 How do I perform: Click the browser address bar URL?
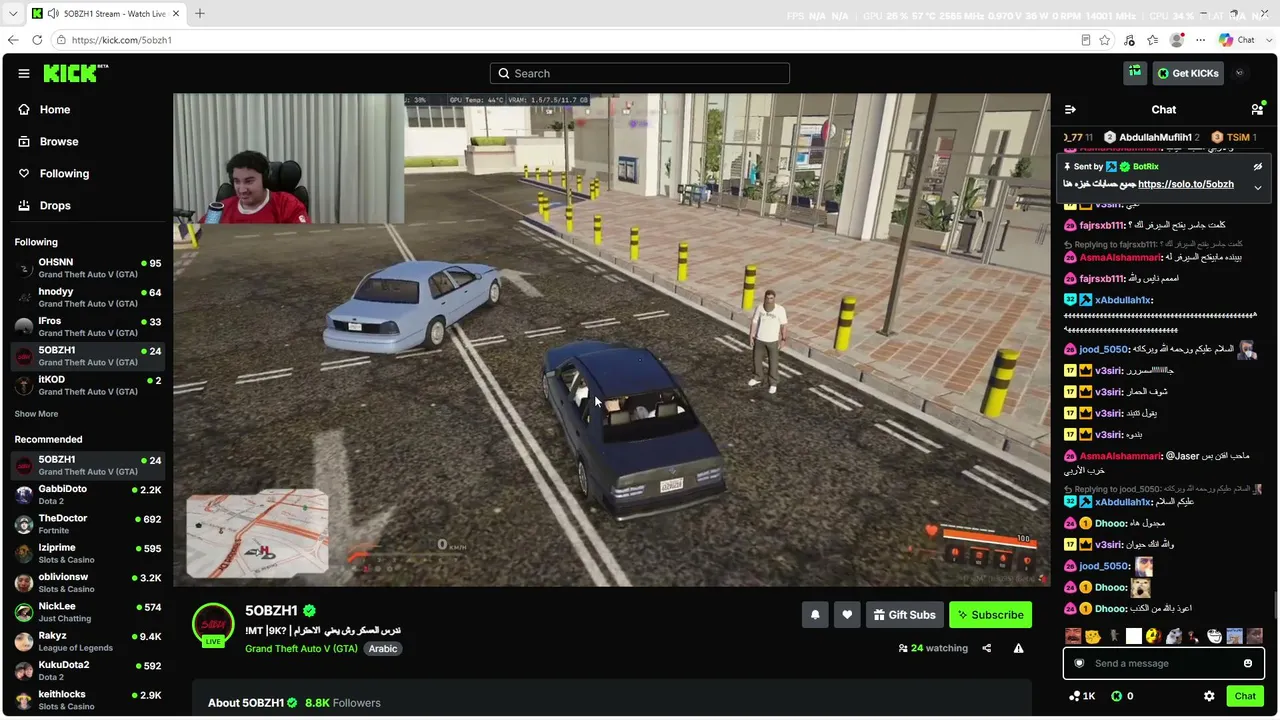(x=122, y=40)
